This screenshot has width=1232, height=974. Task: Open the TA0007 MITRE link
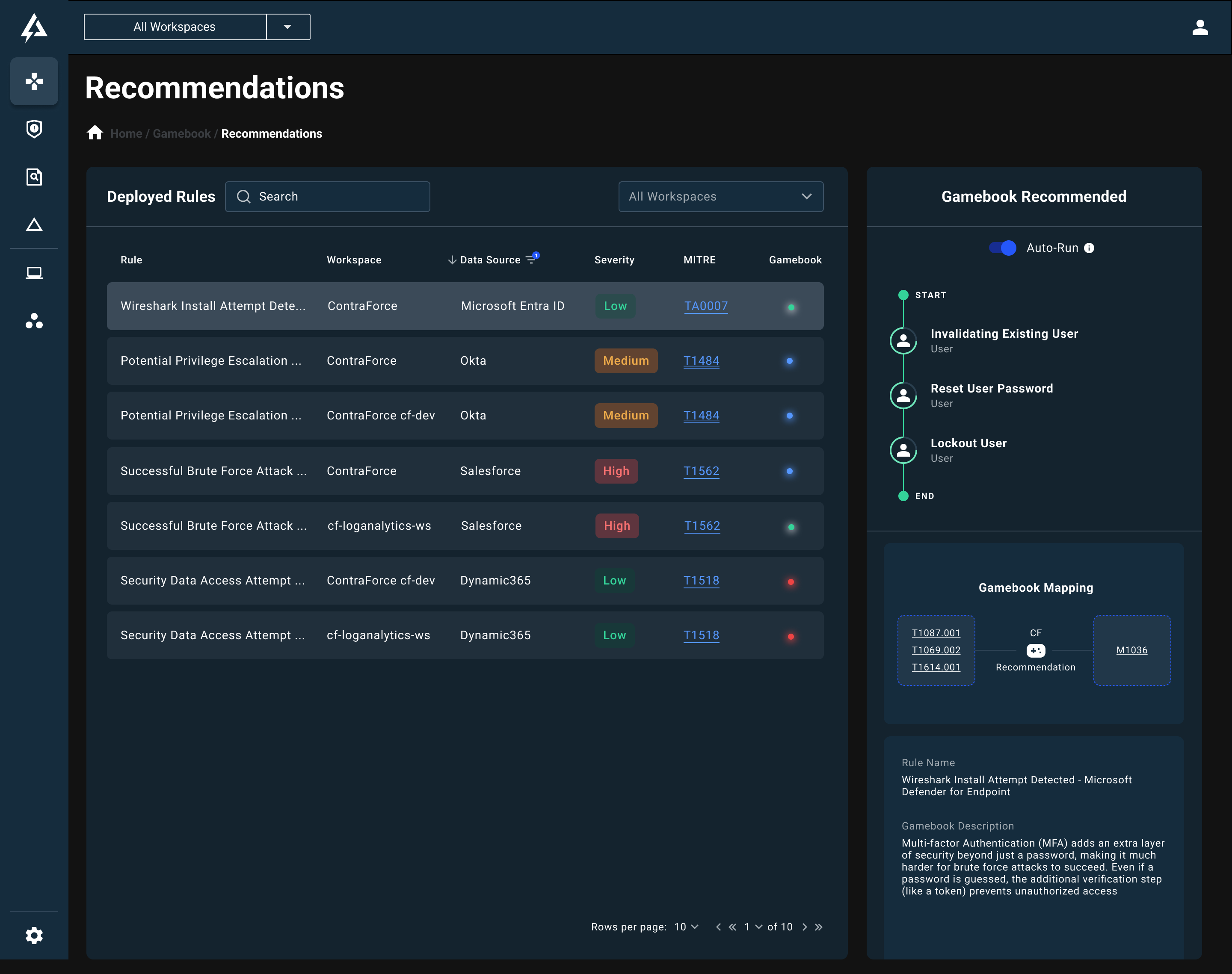click(705, 306)
